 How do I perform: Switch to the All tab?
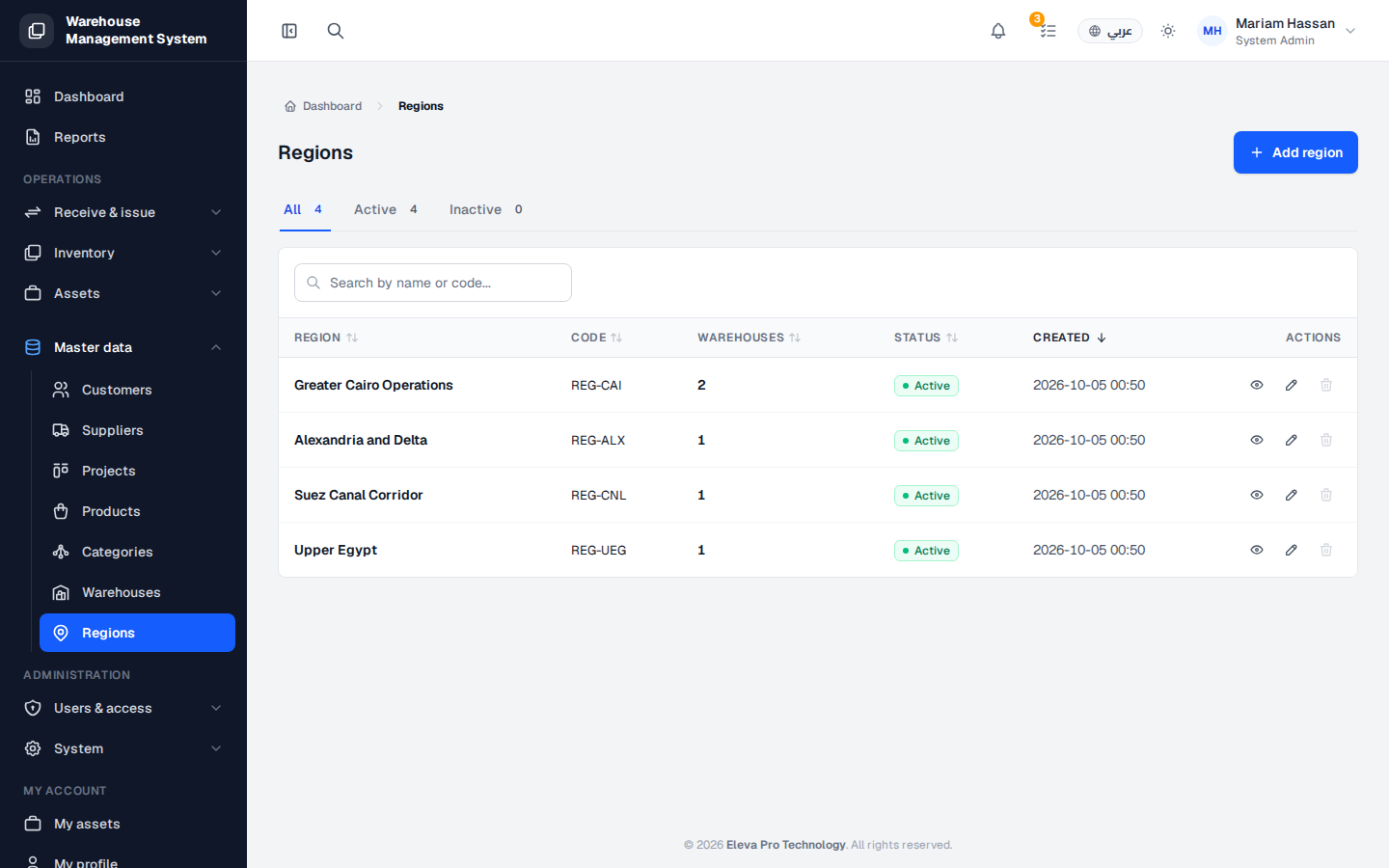click(x=304, y=209)
